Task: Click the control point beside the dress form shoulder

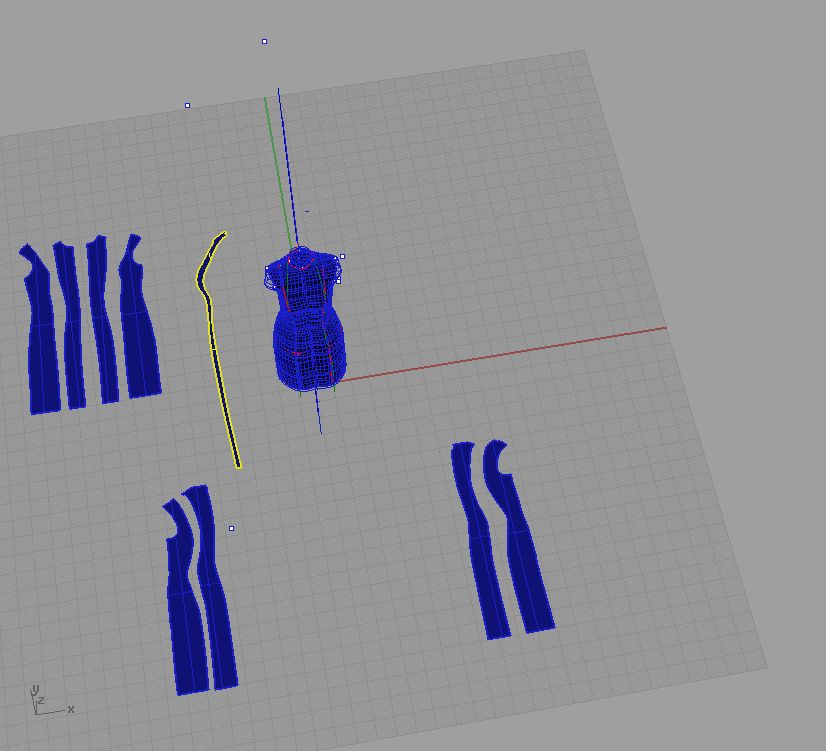Action: tap(342, 256)
